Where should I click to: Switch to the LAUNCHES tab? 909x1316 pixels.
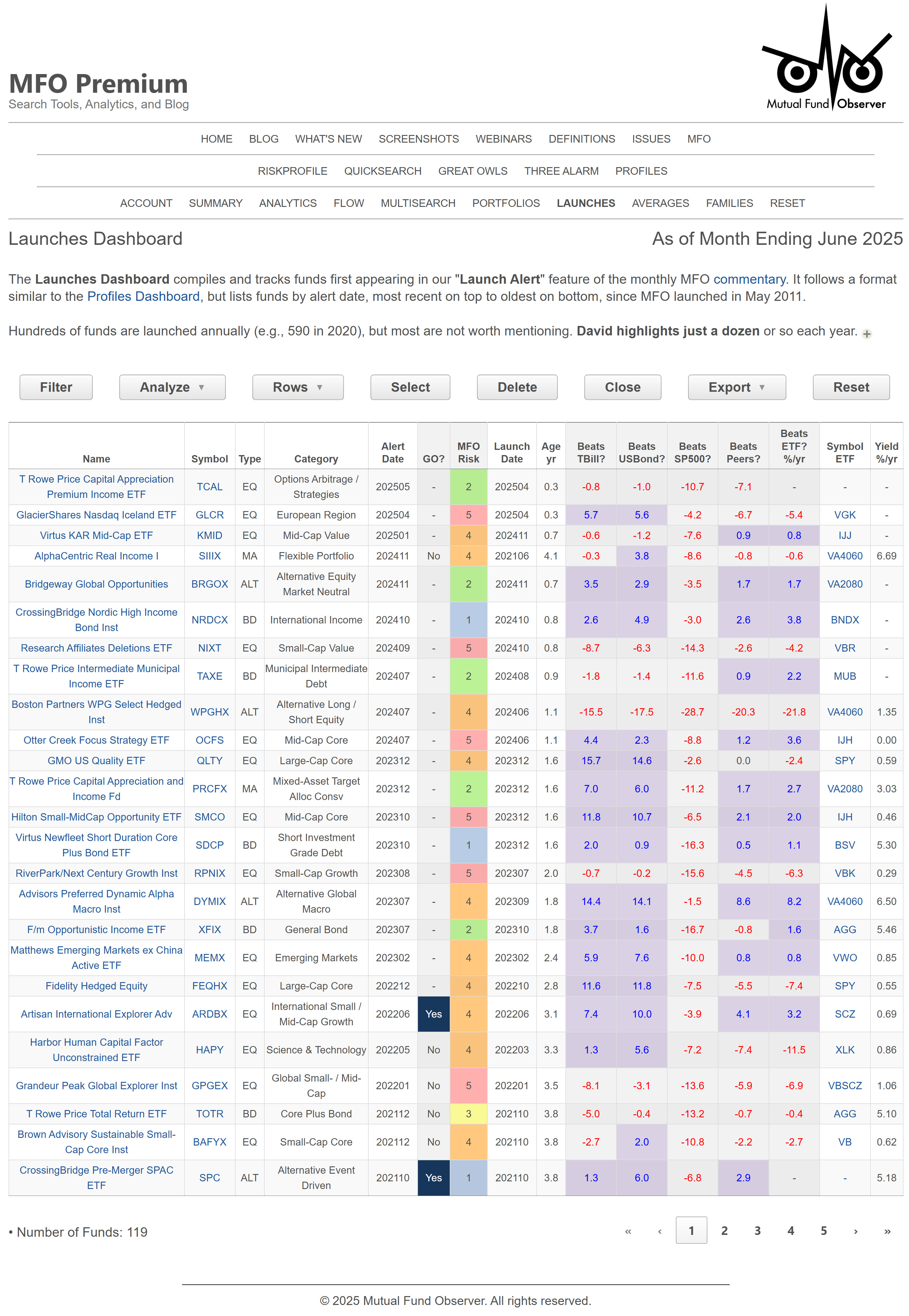tap(586, 204)
